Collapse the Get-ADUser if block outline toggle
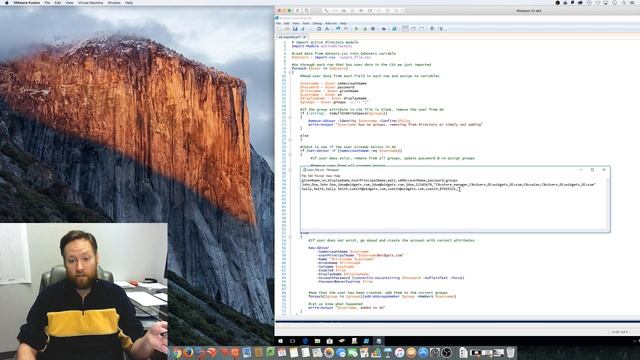 tap(290, 154)
